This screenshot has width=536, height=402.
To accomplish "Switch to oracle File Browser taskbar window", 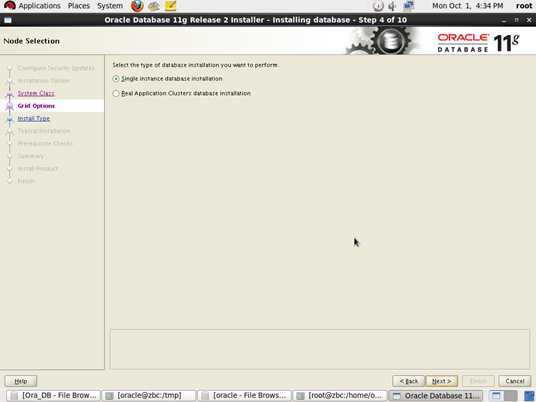I will pos(244,396).
